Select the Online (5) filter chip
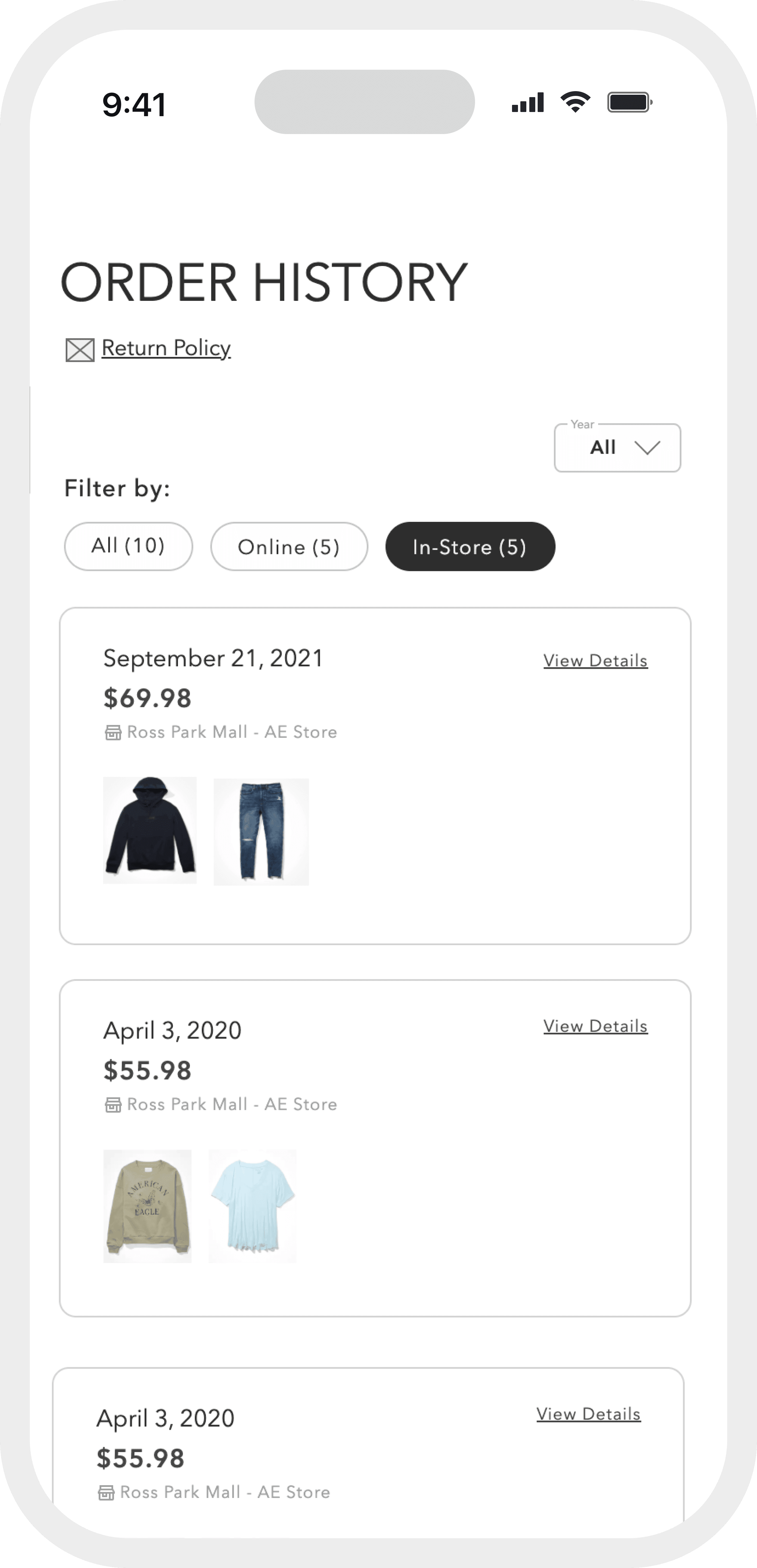Image resolution: width=757 pixels, height=1568 pixels. 289,547
